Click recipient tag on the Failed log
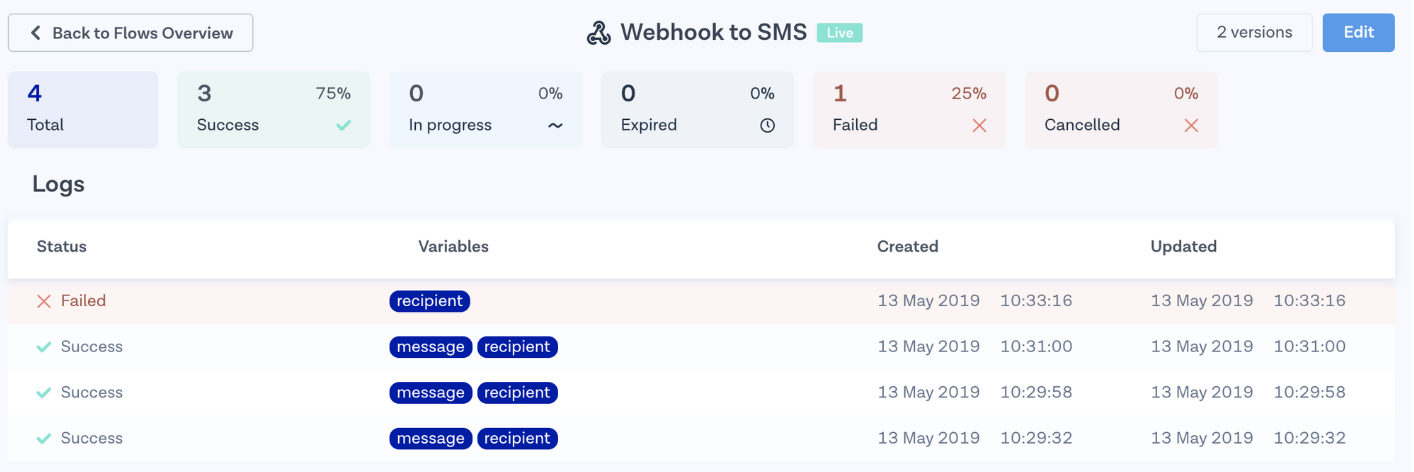 [x=429, y=301]
